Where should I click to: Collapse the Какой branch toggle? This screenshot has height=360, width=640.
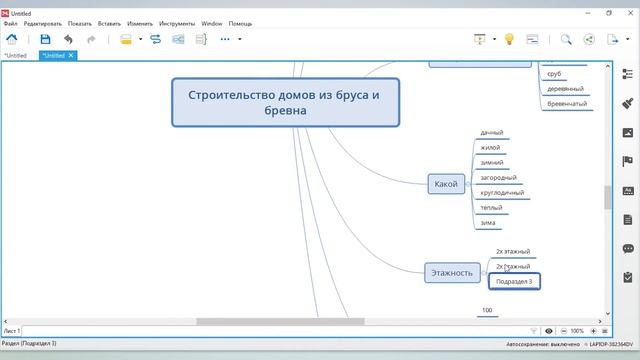click(x=468, y=184)
